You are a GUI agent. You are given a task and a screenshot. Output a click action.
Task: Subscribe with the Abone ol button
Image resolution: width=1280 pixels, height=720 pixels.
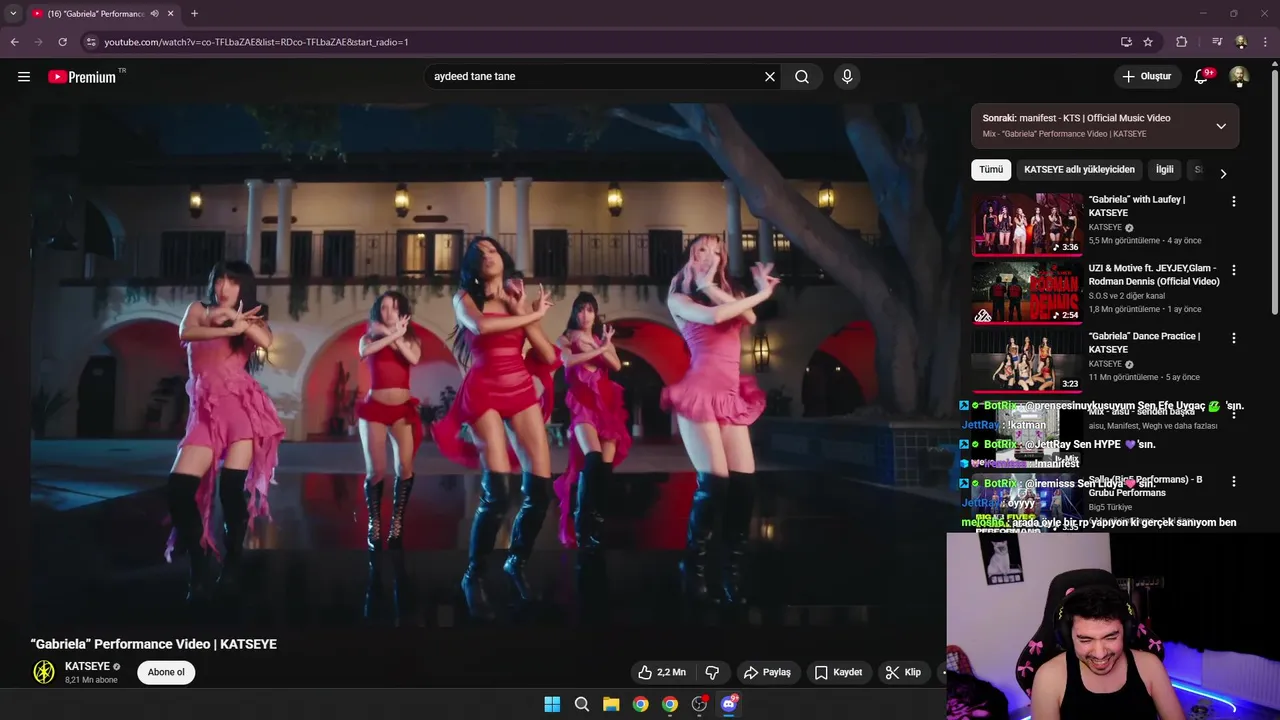point(166,672)
